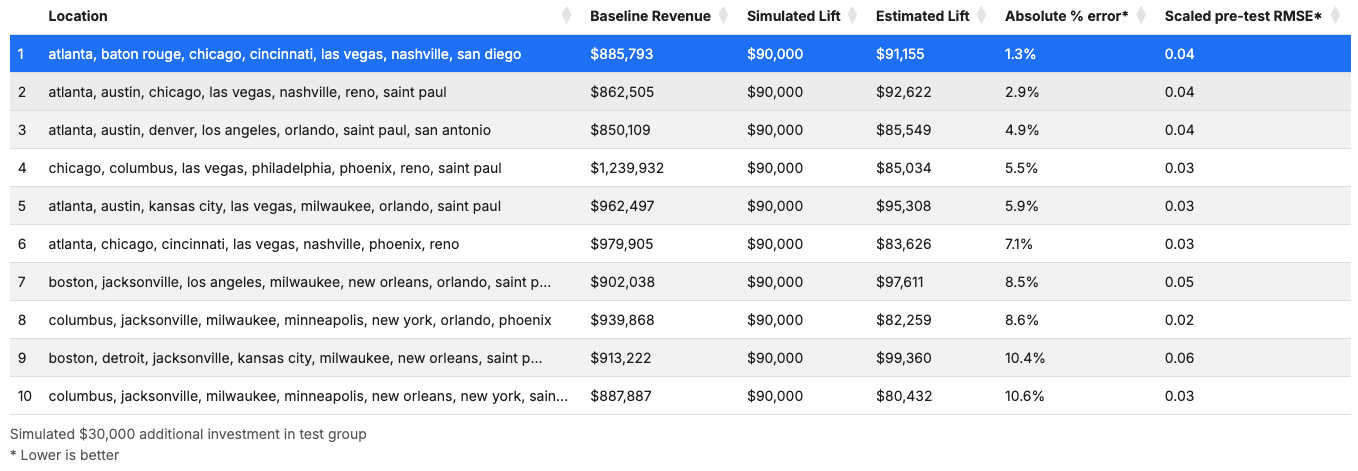The width and height of the screenshot is (1358, 471).
Task: Click the Scaled pre-test RMSE header text
Action: (1243, 16)
